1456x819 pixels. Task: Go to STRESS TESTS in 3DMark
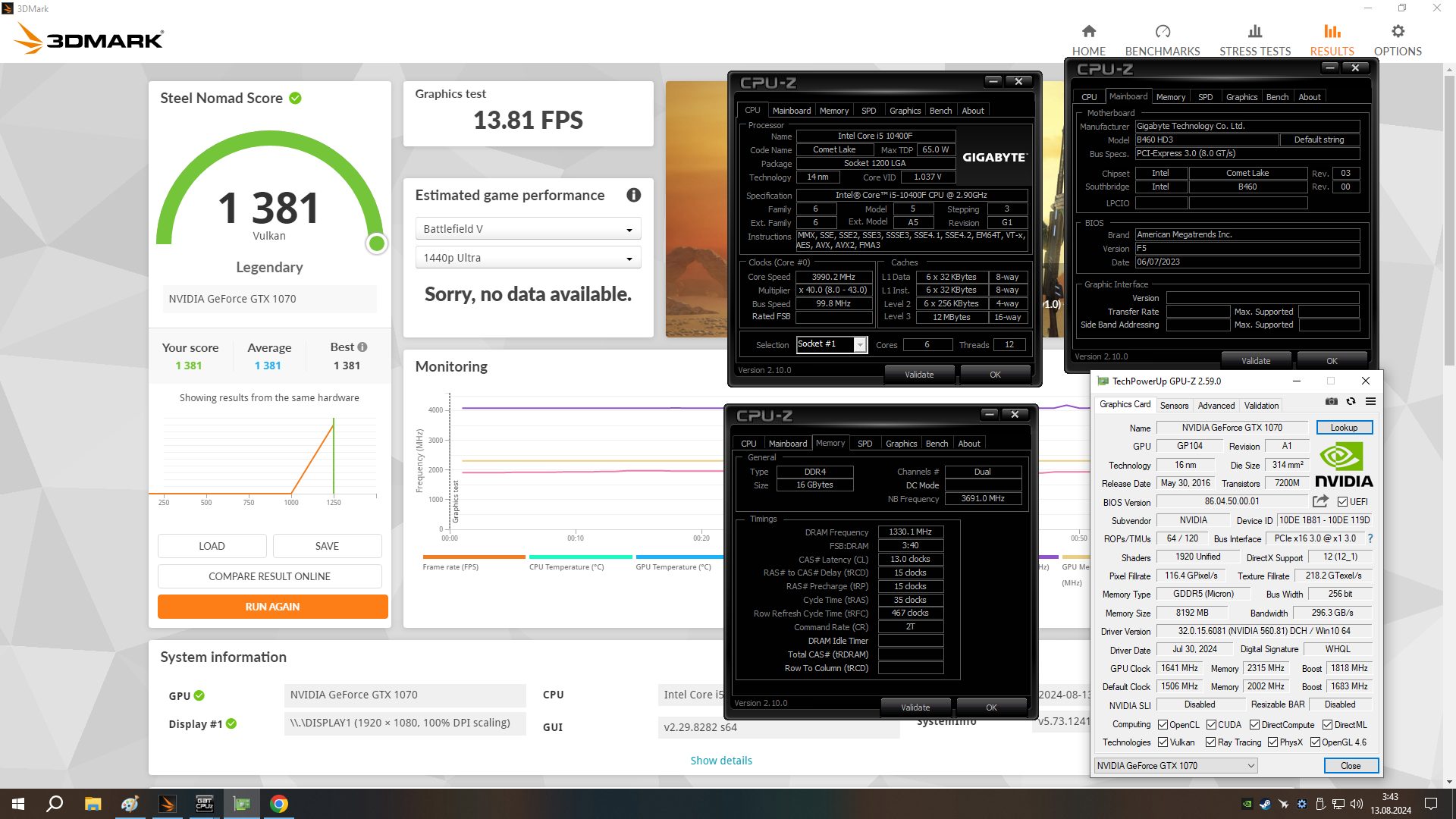pos(1254,40)
